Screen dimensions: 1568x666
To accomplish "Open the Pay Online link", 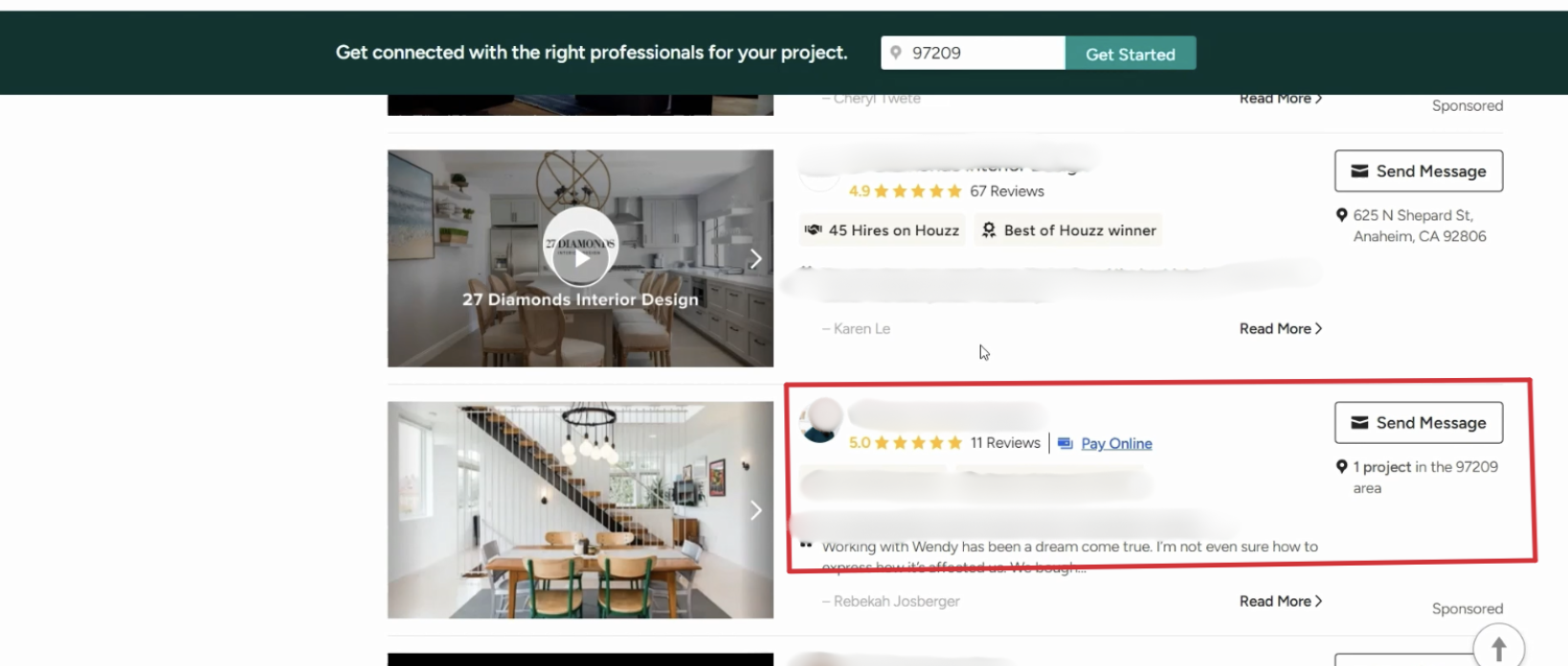I will (x=1116, y=443).
